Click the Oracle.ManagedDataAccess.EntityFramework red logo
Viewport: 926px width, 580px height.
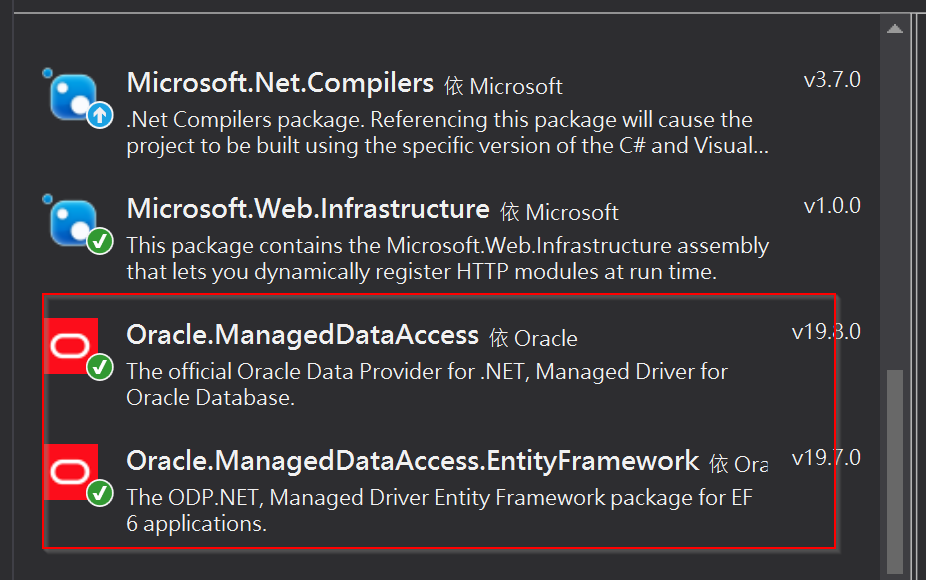pos(71,470)
